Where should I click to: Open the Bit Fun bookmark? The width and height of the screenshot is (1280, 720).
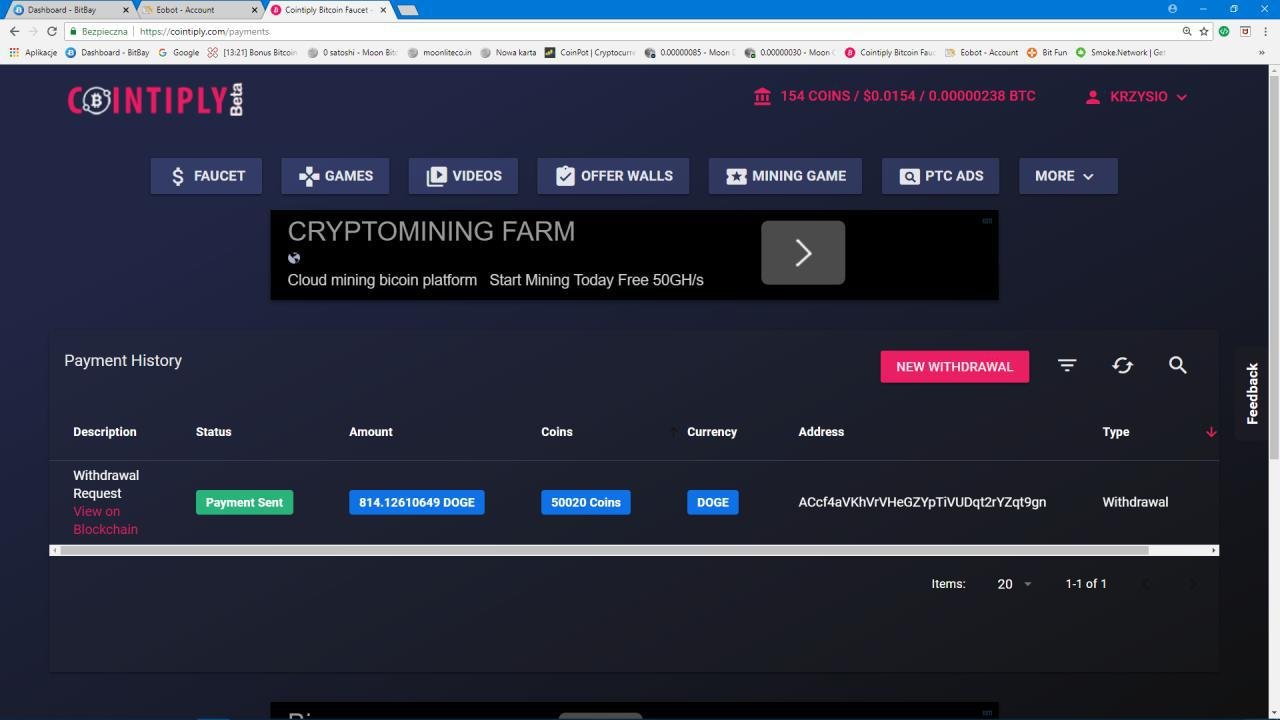[1047, 52]
